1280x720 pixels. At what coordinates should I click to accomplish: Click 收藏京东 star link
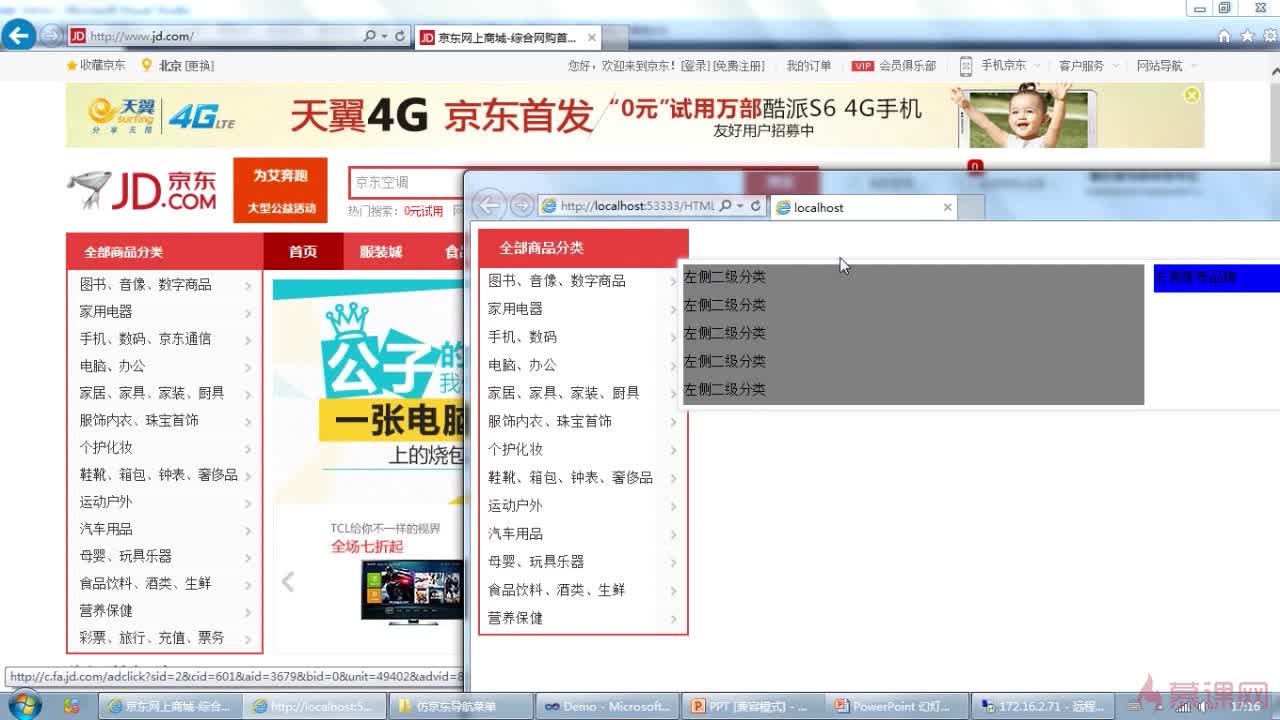point(96,65)
